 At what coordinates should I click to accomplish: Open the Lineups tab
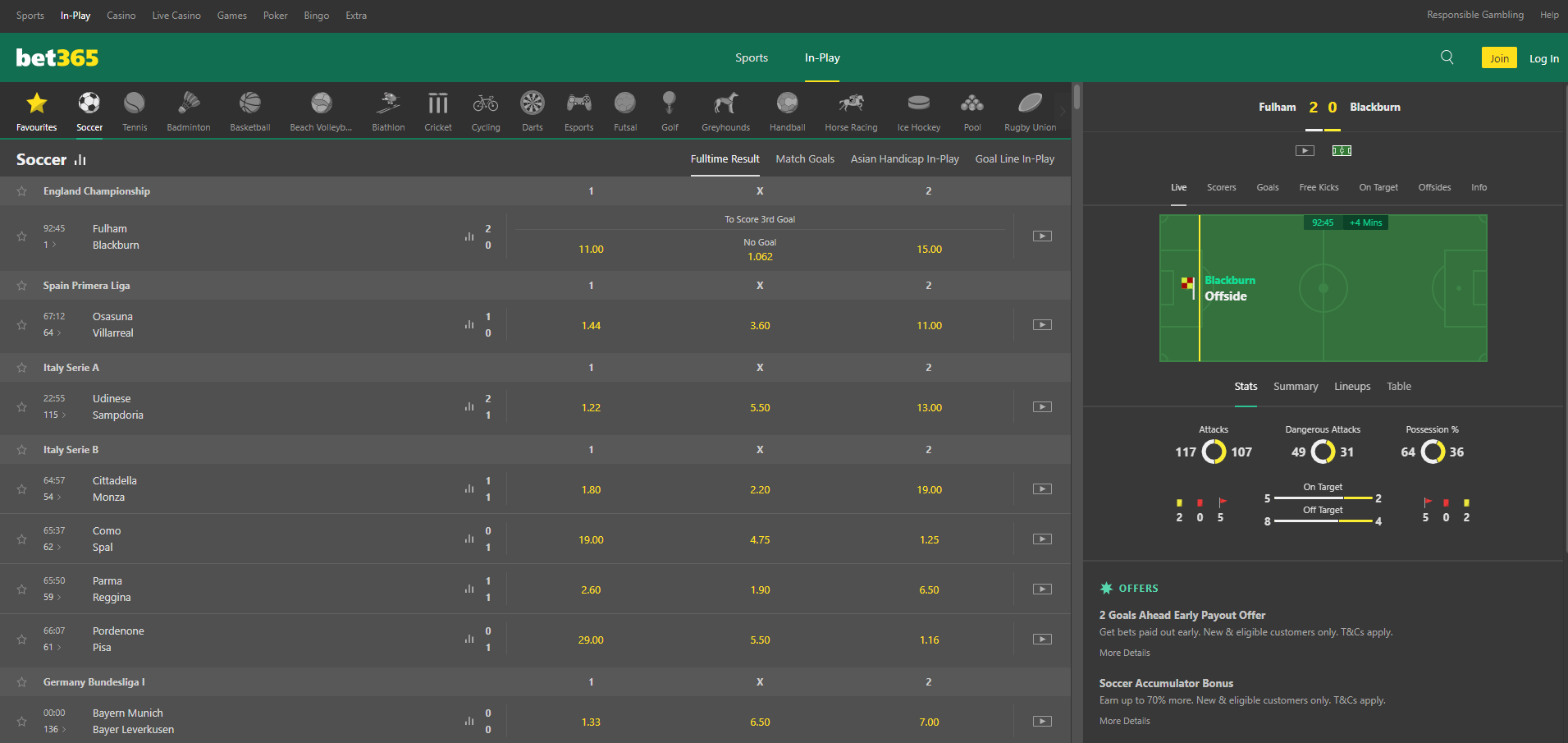point(1352,387)
